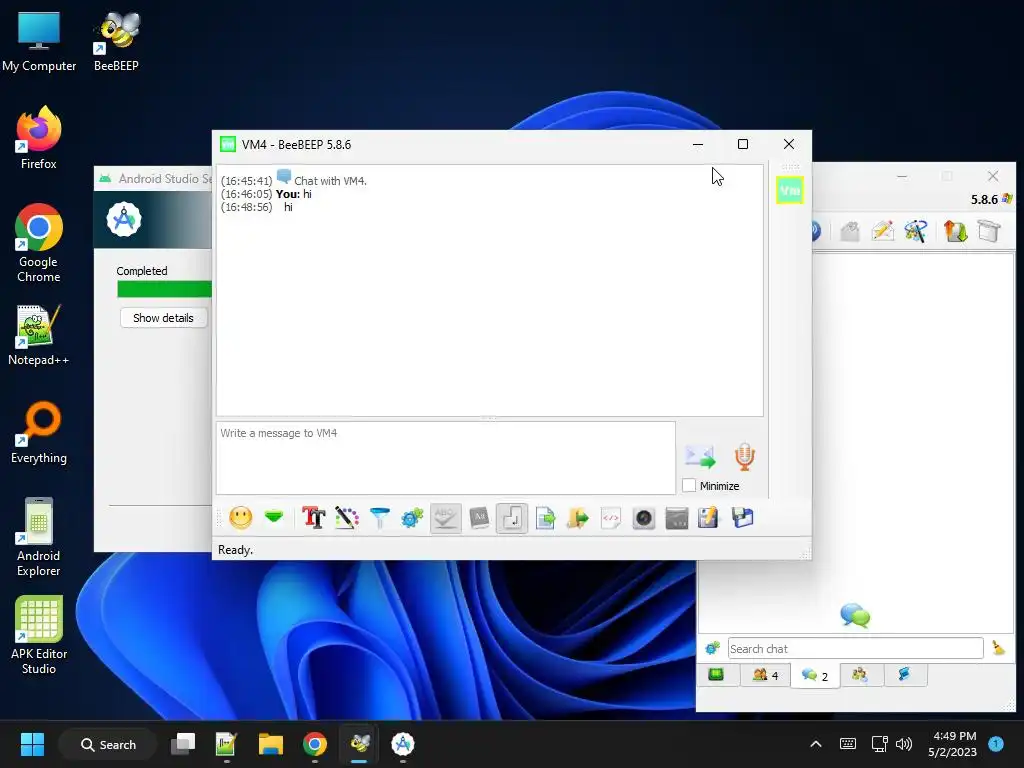Open the Android Explorer desktop shortcut

[39, 537]
